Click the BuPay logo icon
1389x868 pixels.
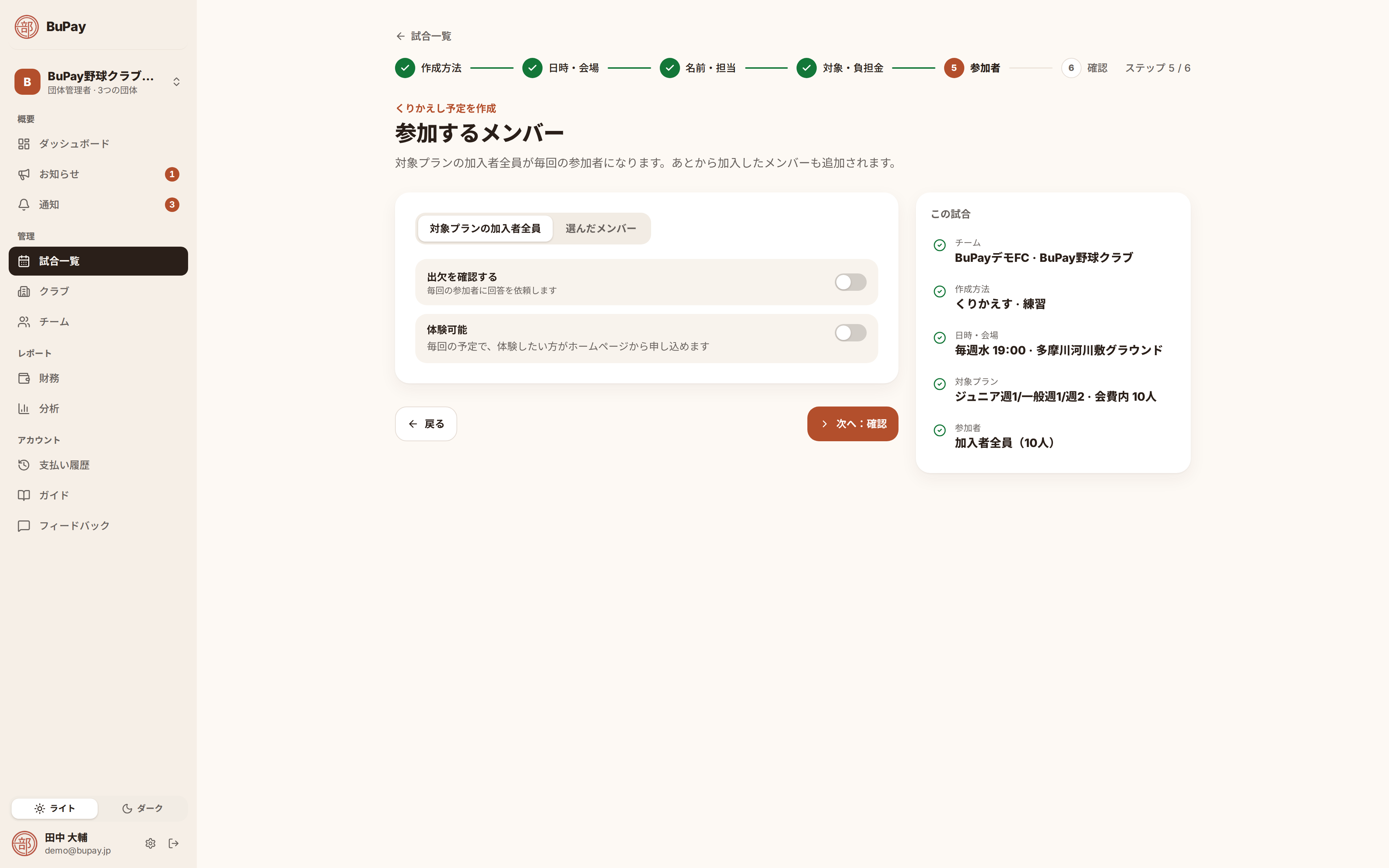(26, 26)
